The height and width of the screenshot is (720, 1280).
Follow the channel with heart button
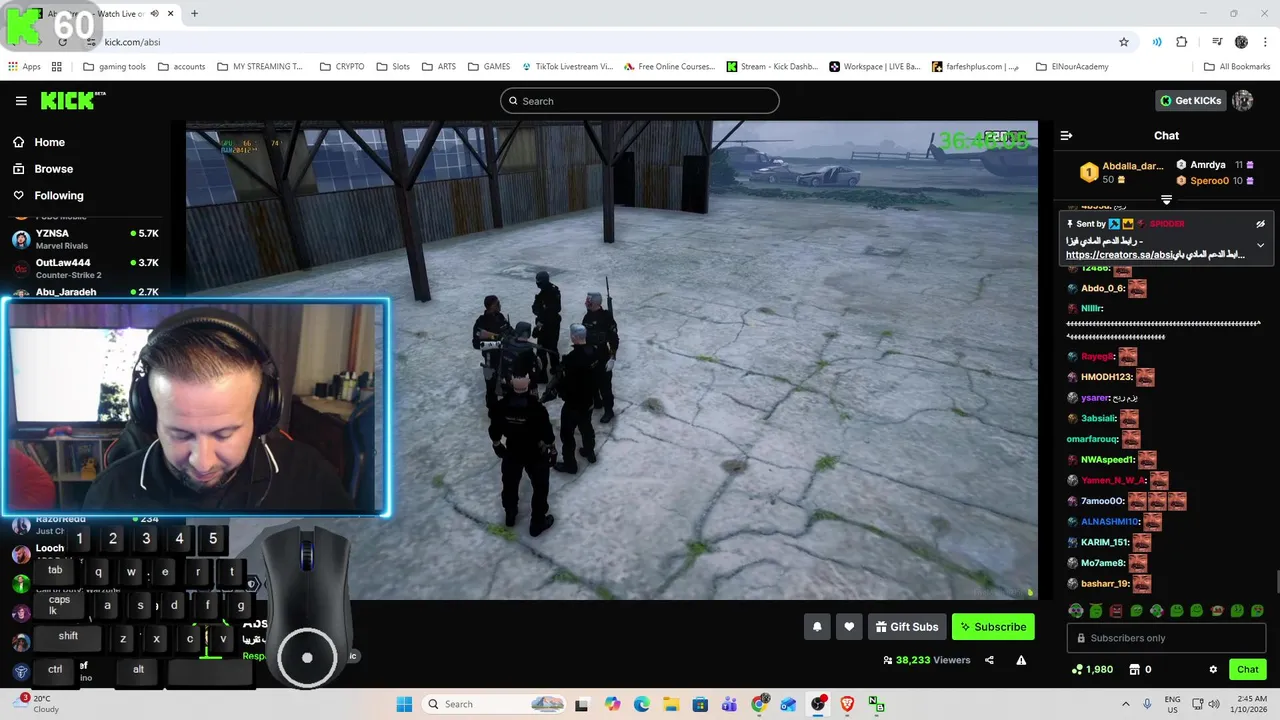849,627
